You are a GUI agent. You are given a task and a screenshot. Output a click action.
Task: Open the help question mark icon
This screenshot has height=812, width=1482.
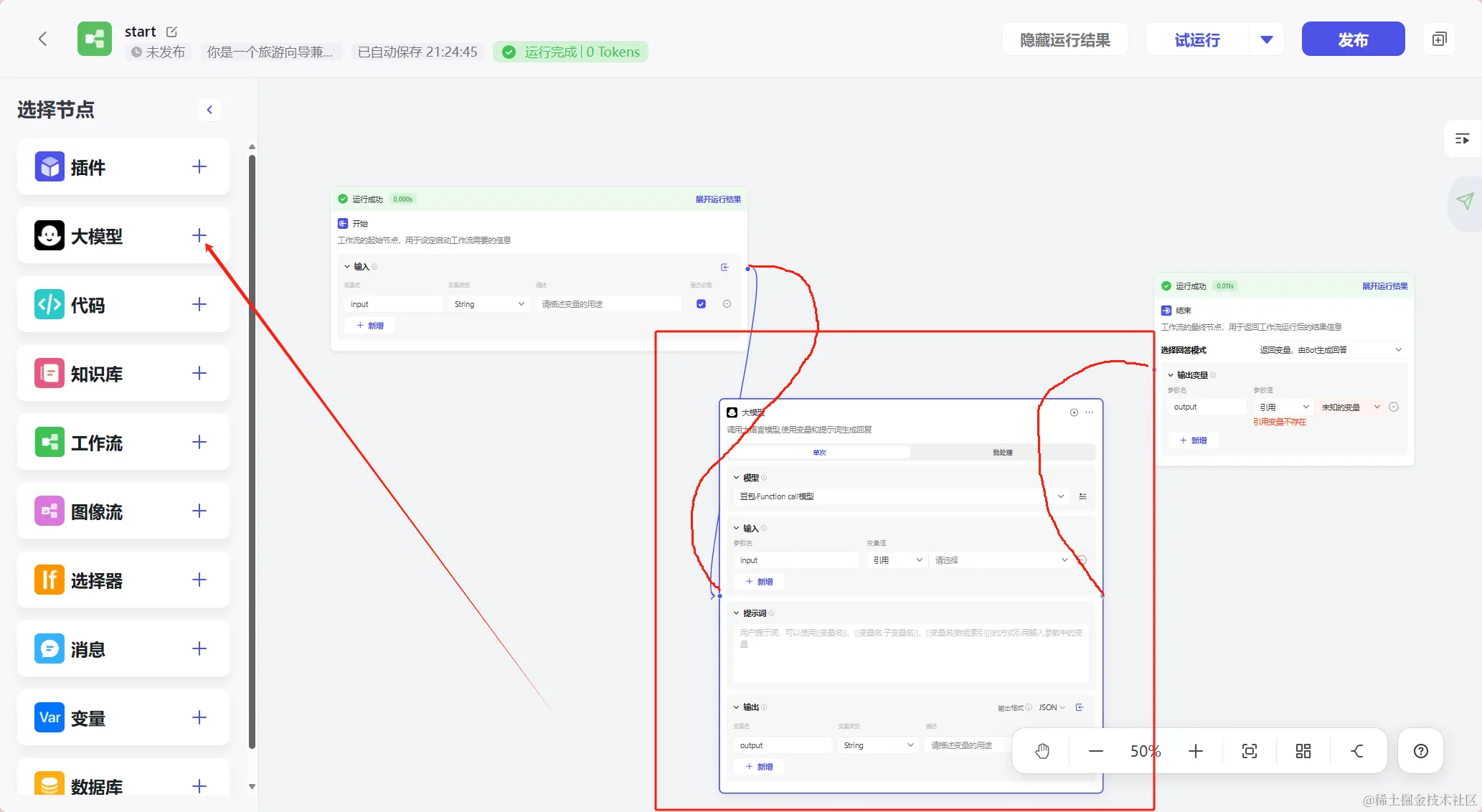[x=1420, y=751]
